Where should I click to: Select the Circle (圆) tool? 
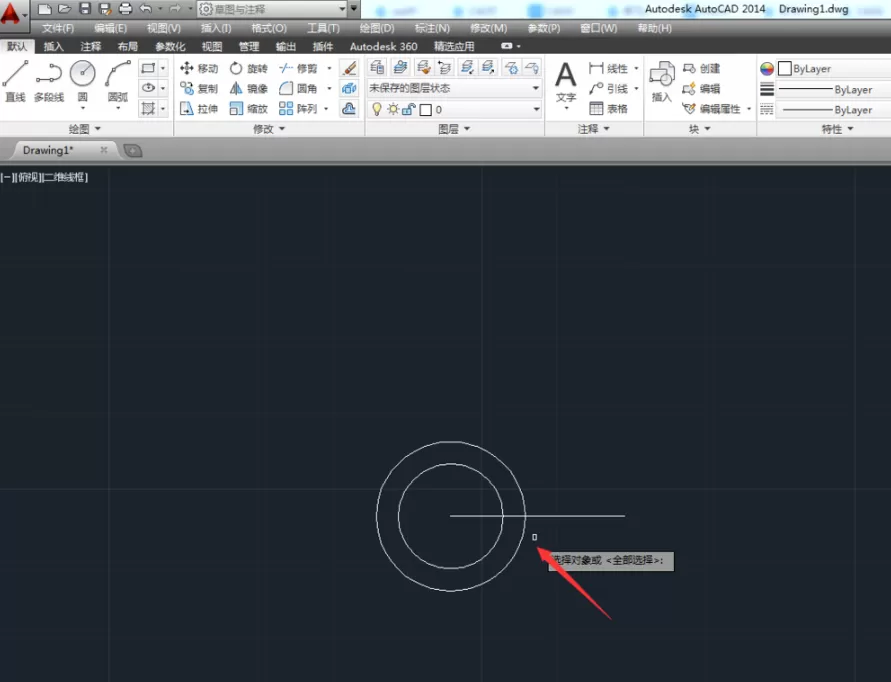[x=83, y=81]
